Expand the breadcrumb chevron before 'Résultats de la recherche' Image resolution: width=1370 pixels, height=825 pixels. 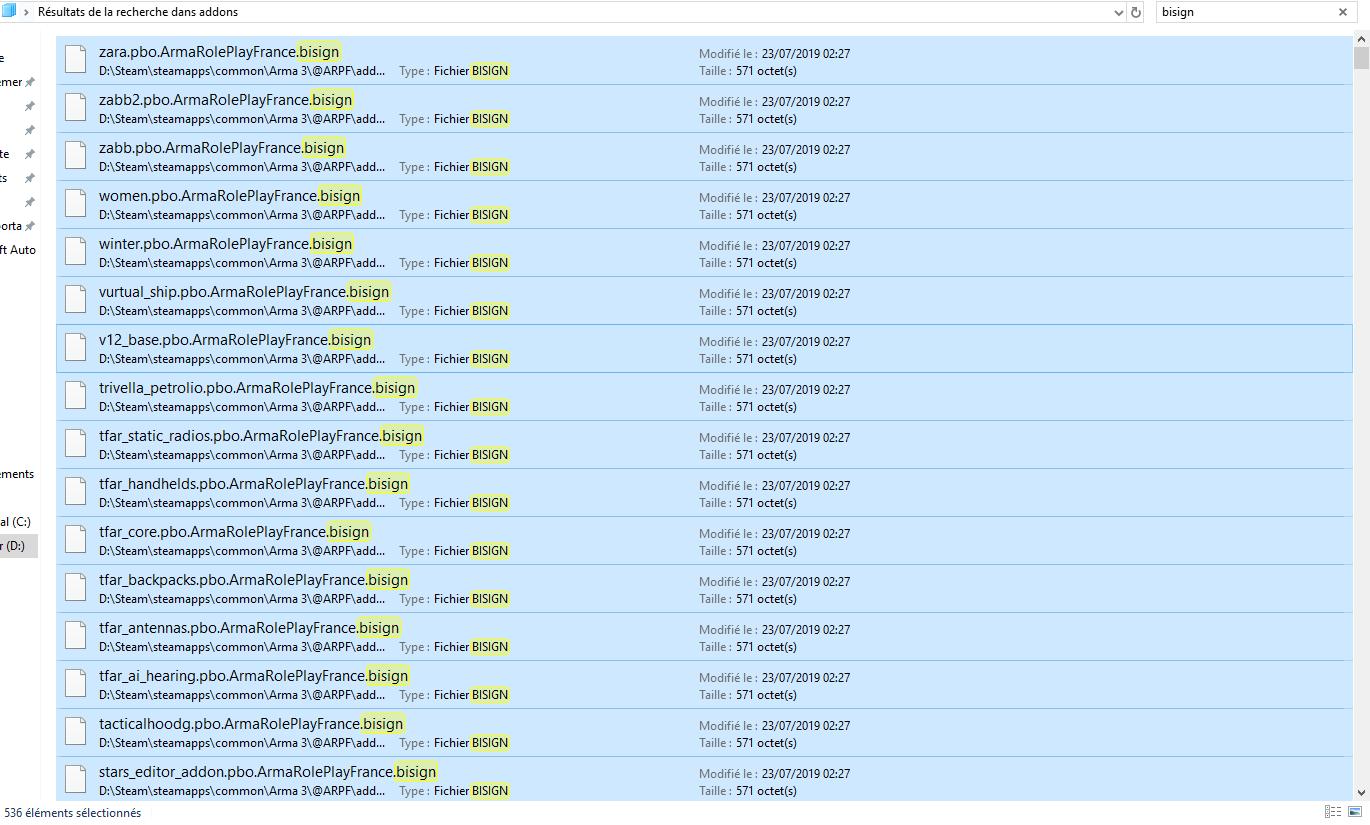(26, 12)
